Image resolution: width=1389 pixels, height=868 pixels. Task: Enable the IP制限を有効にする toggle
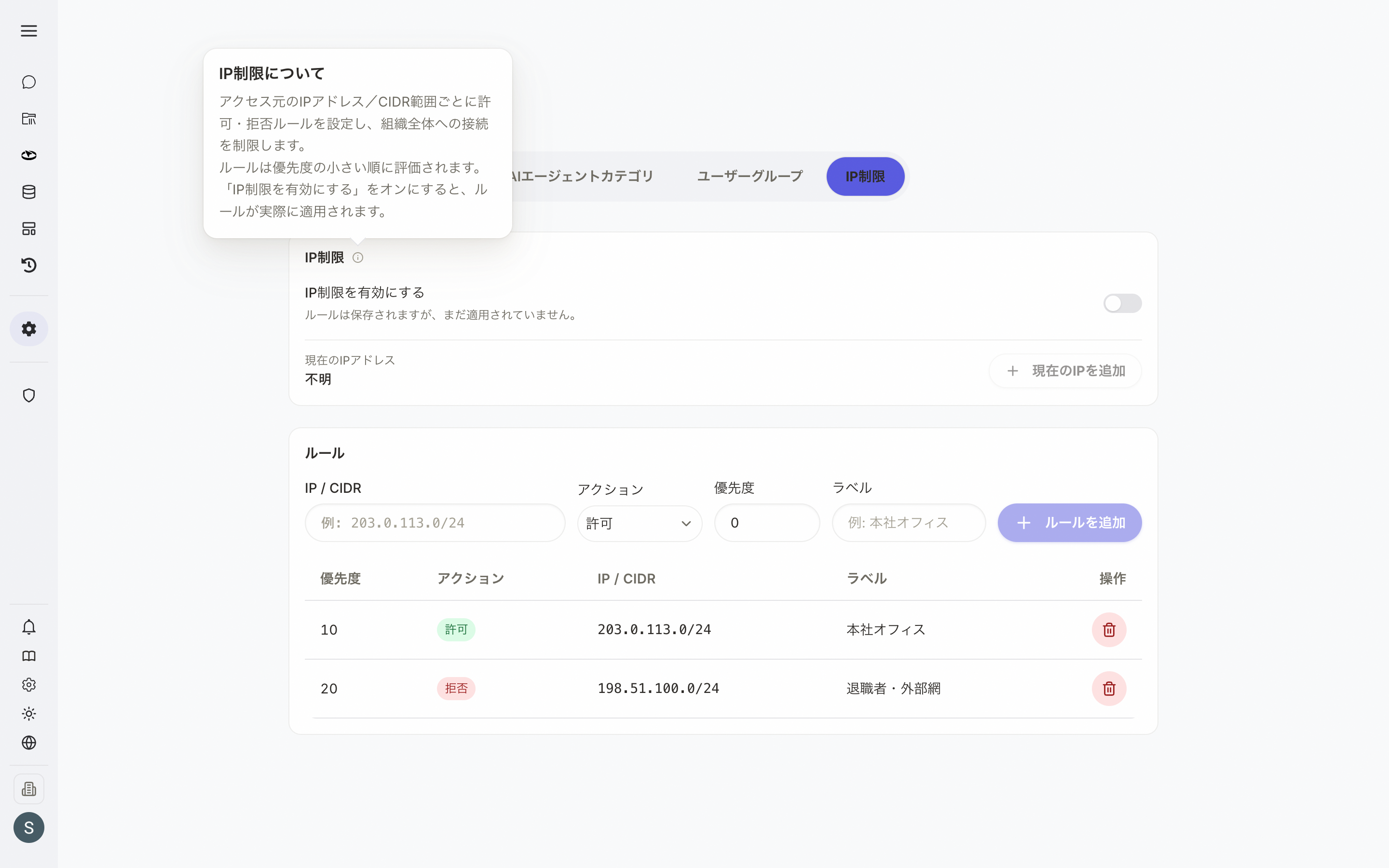click(1122, 303)
